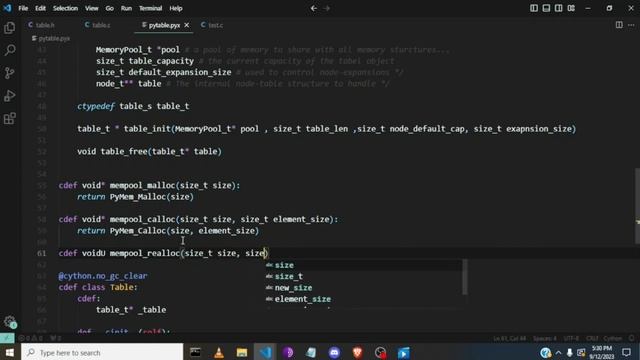Image resolution: width=640 pixels, height=360 pixels.
Task: Change the Cython language mode
Action: (x=612, y=338)
